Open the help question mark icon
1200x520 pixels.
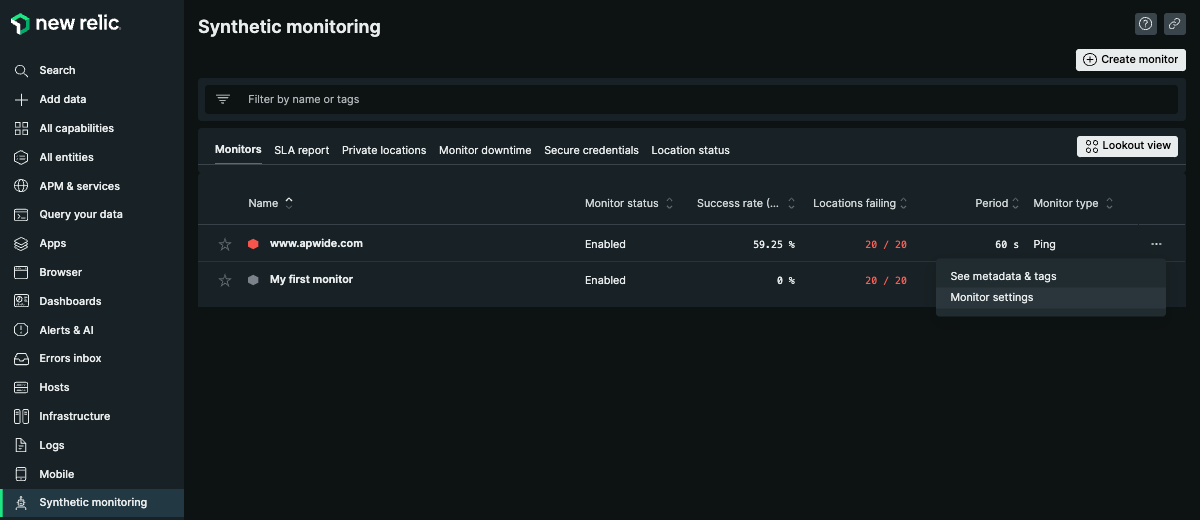(1146, 25)
